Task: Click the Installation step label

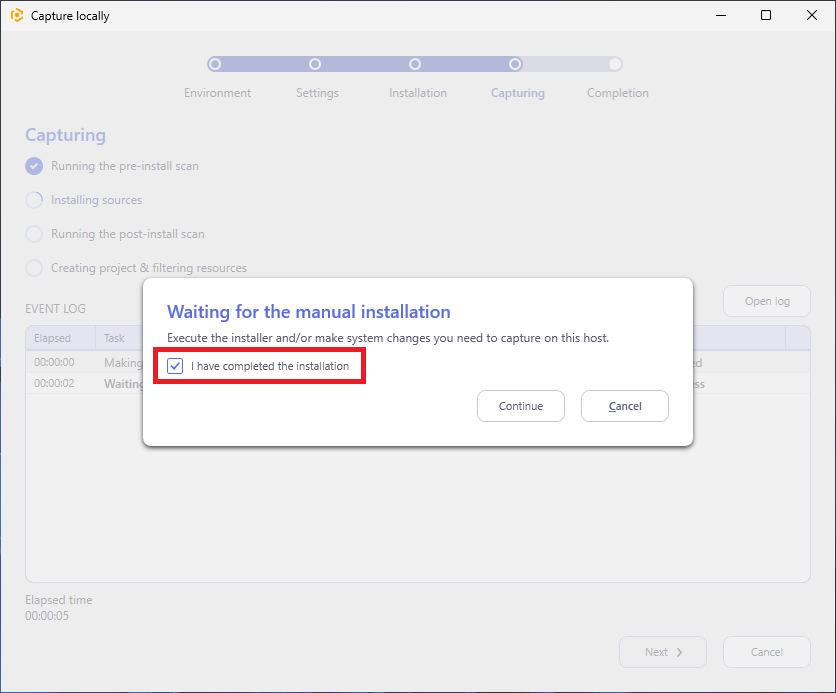Action: [417, 93]
